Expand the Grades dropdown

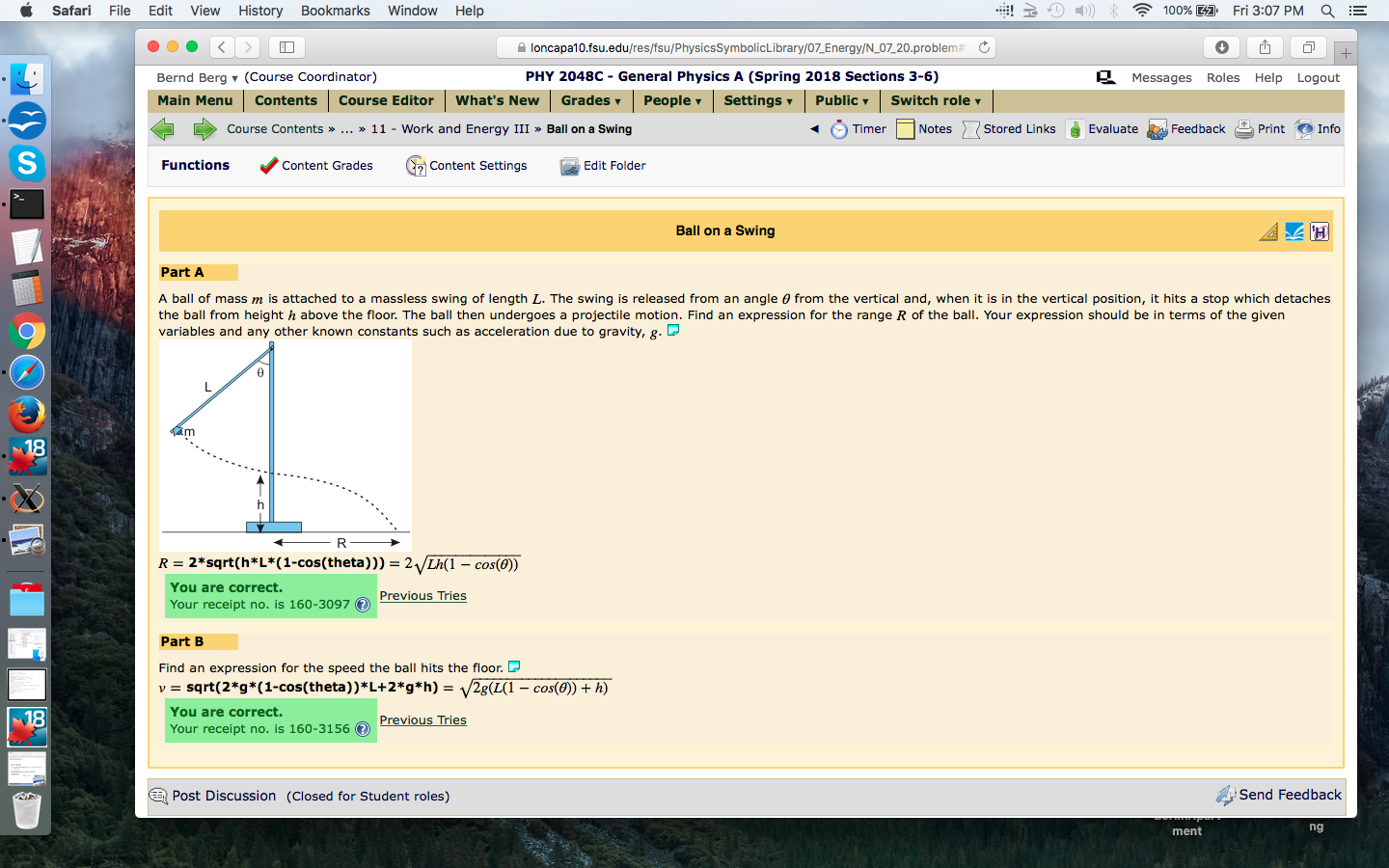pos(591,100)
